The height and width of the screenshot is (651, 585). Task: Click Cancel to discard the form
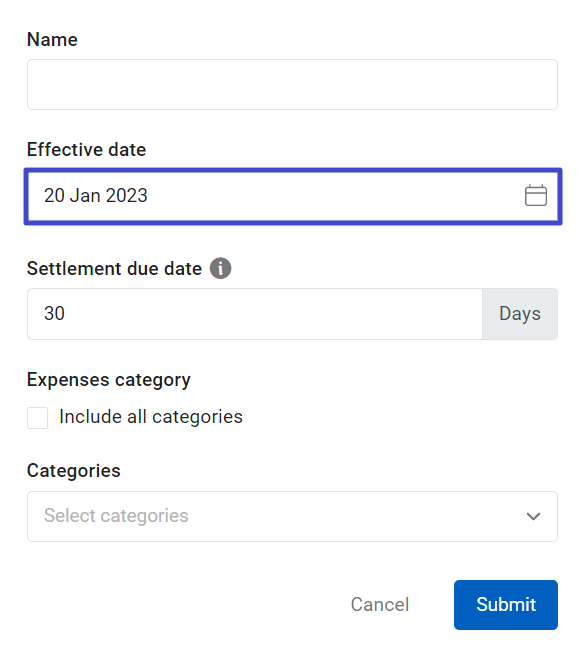click(x=380, y=604)
